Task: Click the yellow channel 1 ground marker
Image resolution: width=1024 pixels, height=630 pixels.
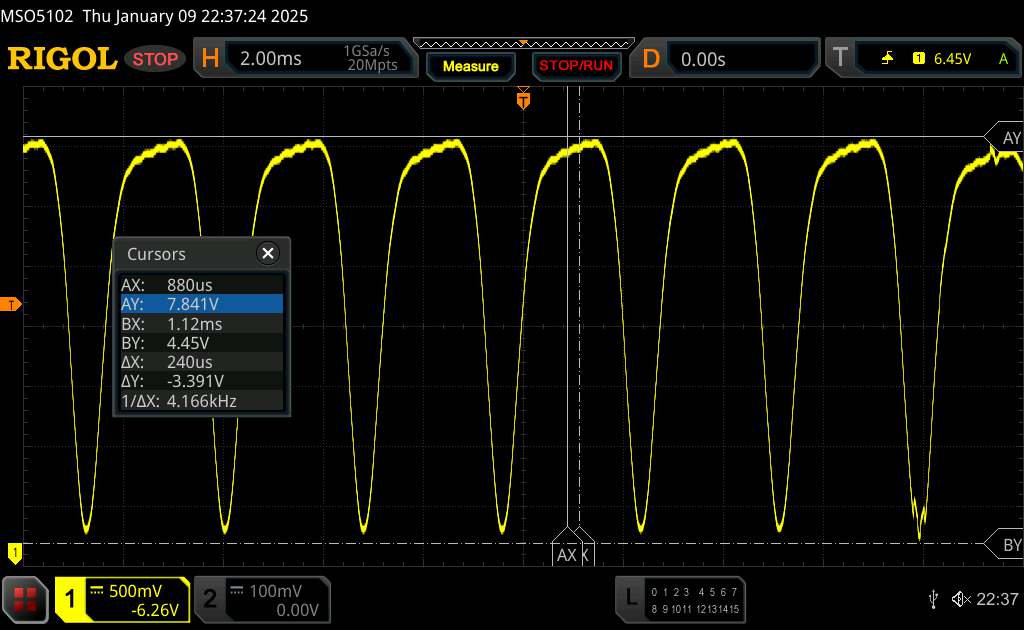Action: click(x=14, y=551)
